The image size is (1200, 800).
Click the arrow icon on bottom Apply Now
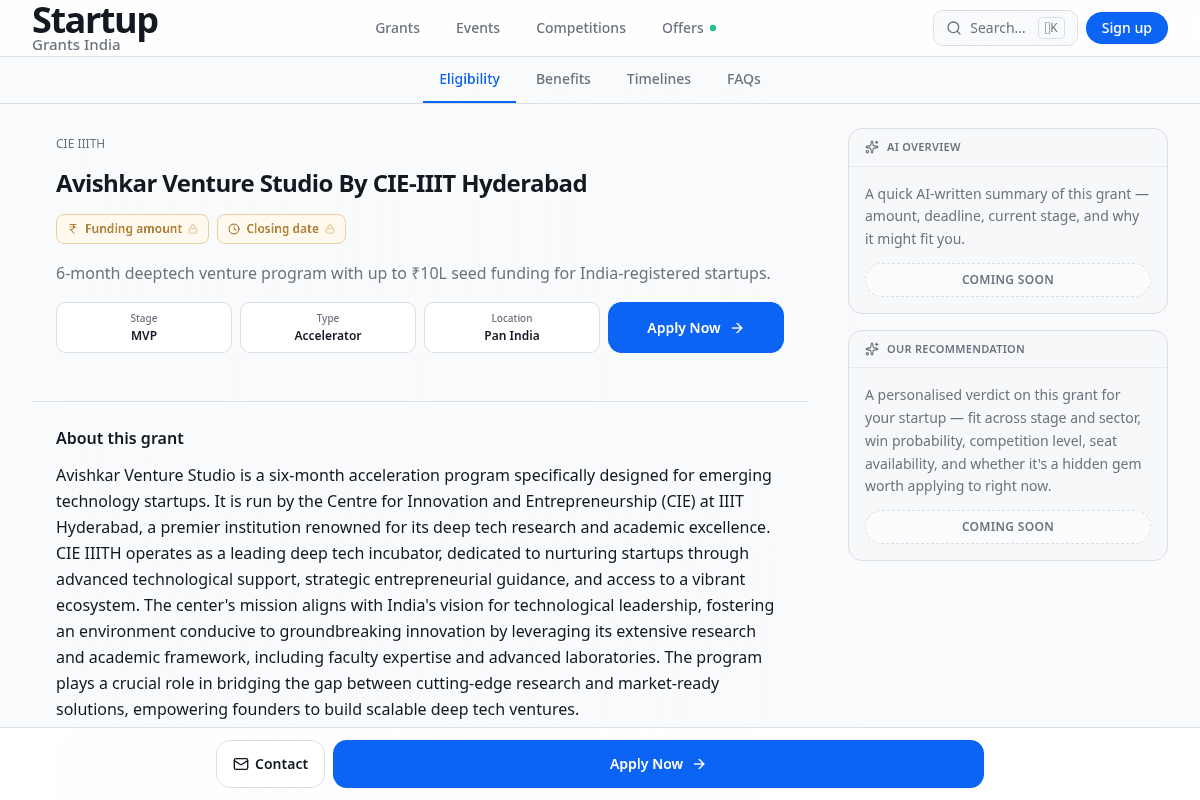point(702,764)
